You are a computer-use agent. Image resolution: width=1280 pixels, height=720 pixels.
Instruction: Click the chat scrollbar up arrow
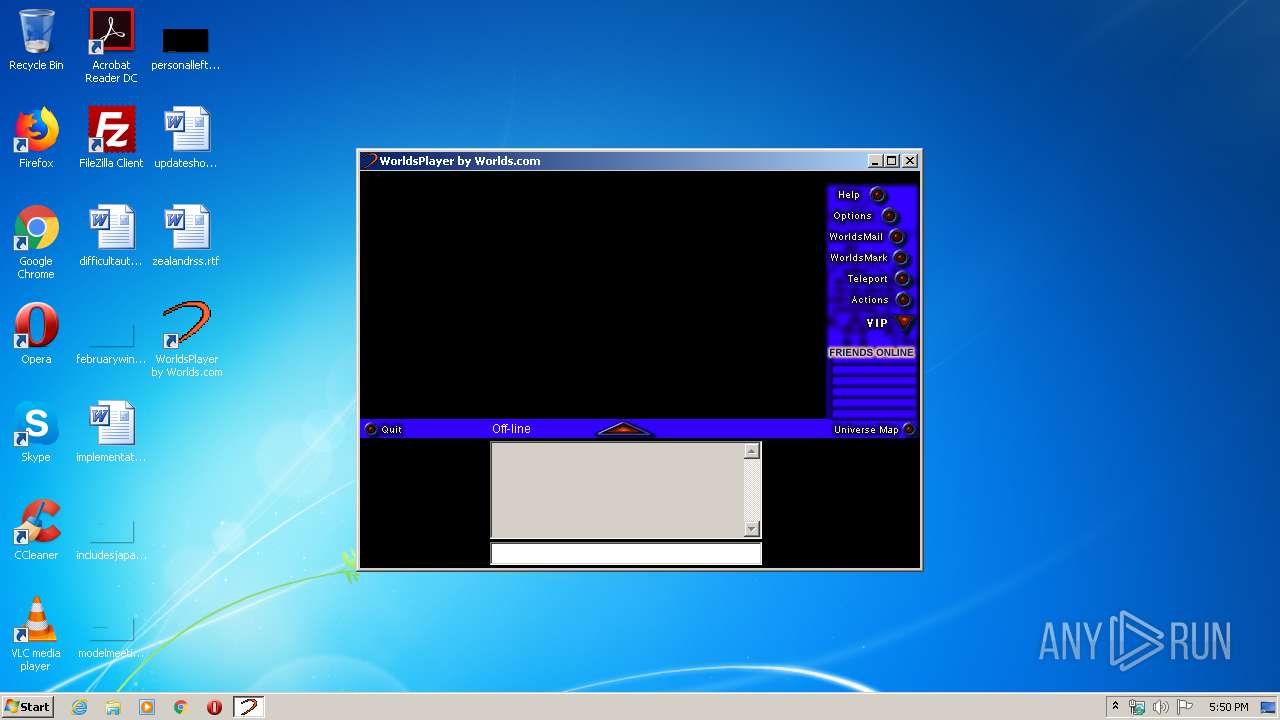pyautogui.click(x=752, y=451)
